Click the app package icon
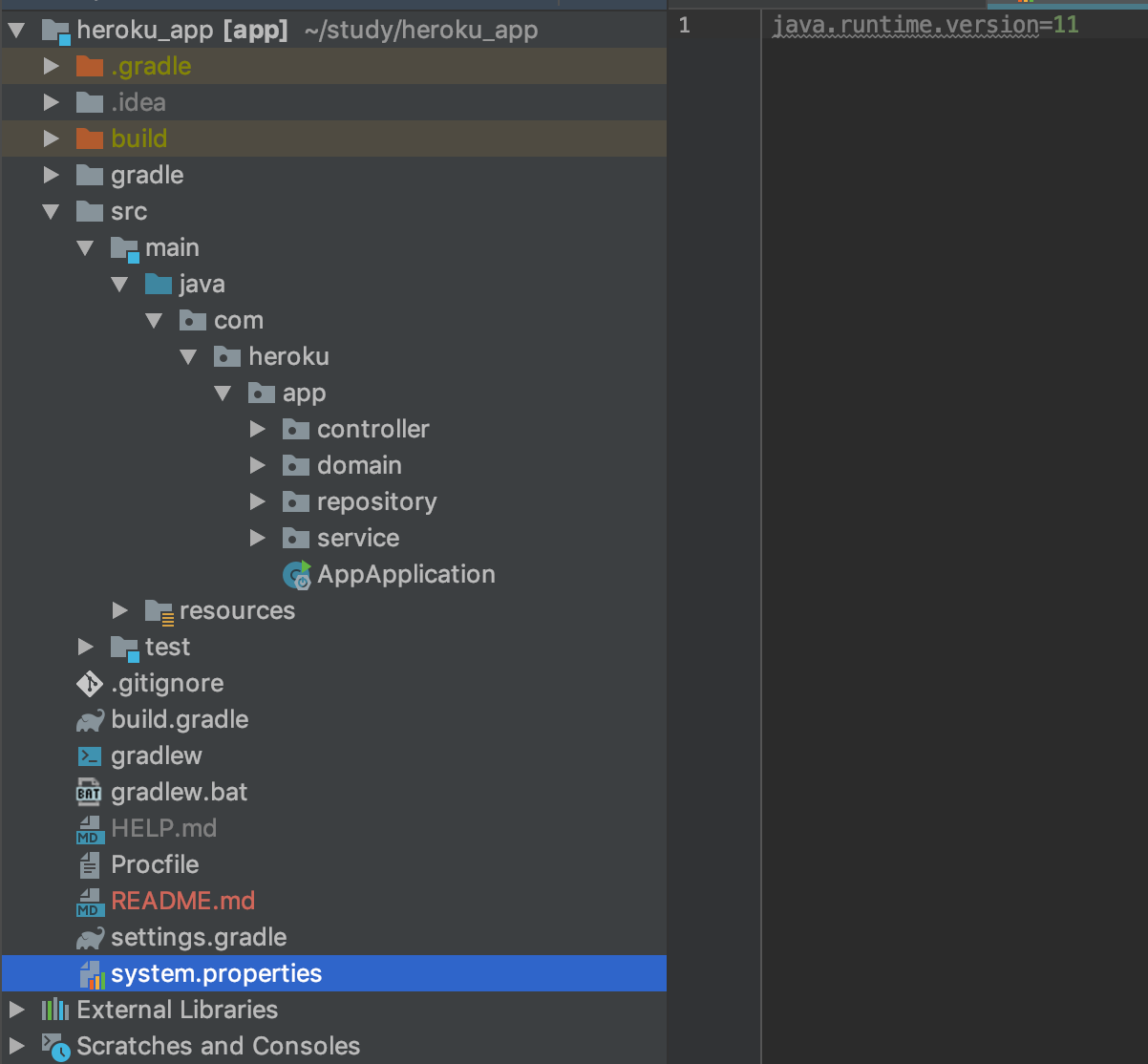The height and width of the screenshot is (1064, 1148). (x=262, y=394)
